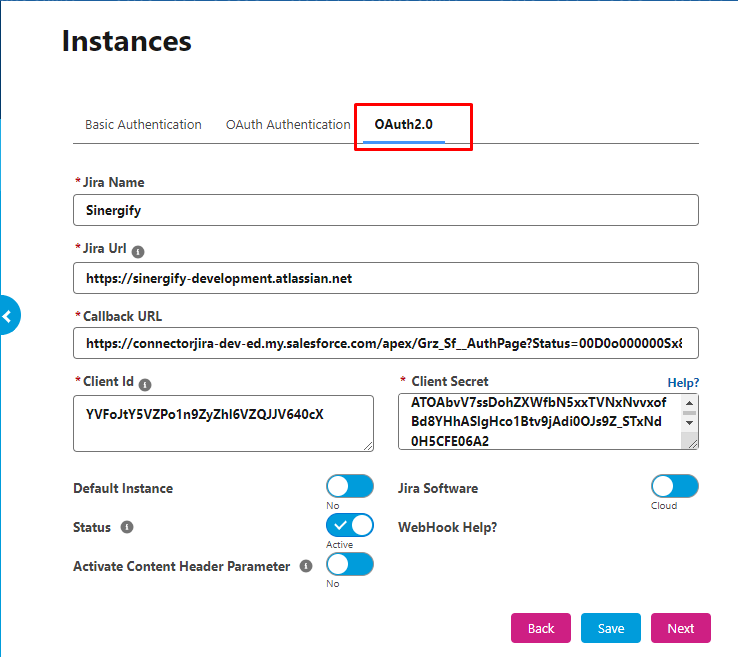738x657 pixels.
Task: Click the Jira Url info icon
Action: [138, 252]
